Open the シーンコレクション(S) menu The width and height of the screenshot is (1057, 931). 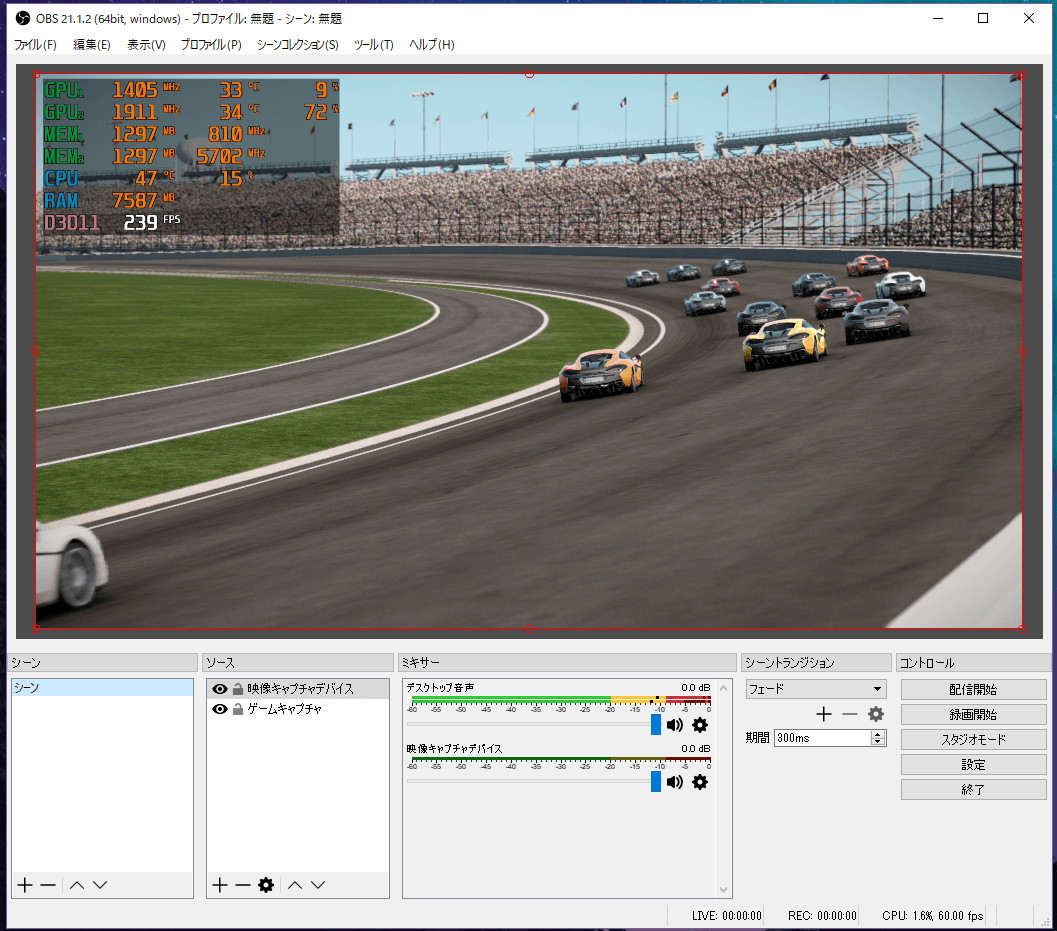tap(297, 44)
